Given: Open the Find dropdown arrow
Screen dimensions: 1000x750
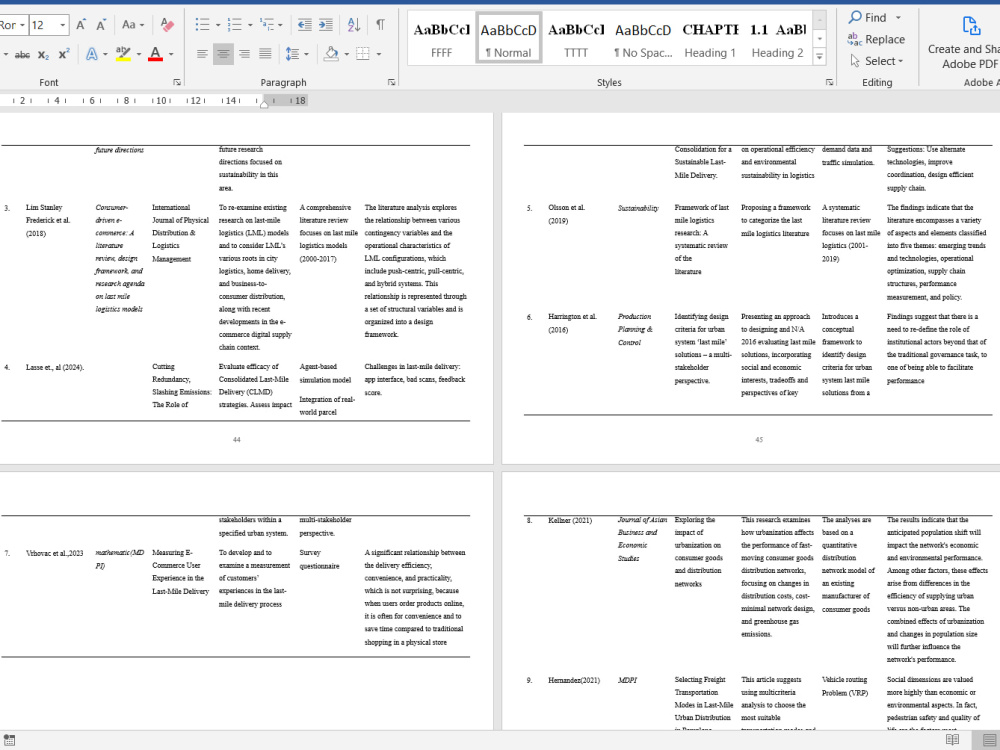Looking at the screenshot, I should tap(898, 18).
